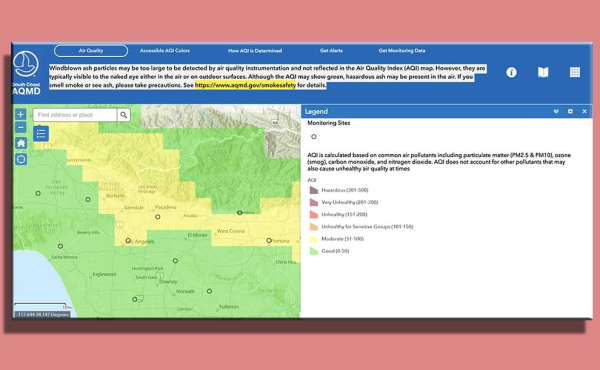Click the 'West Covina' map label

[x=230, y=231]
